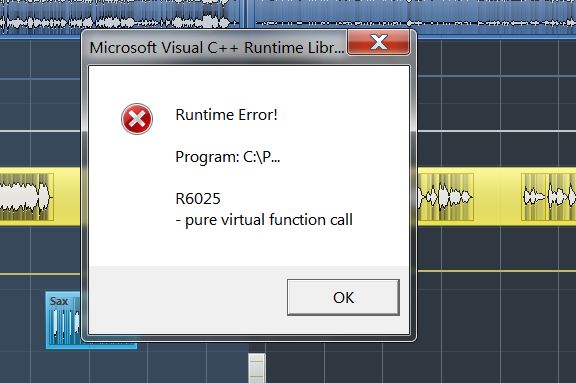Click the red error icon in the dialog
The image size is (576, 383).
pos(137,119)
